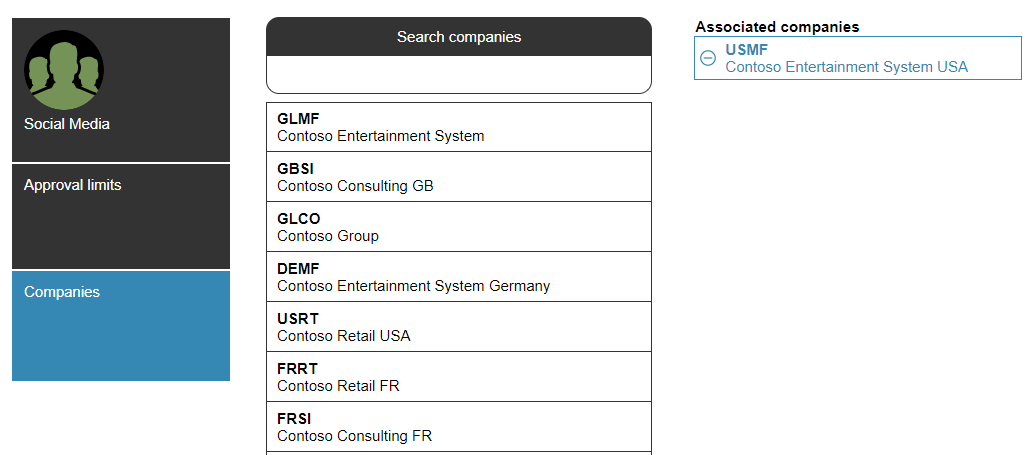
Task: Click the USMF associated company code
Action: 746,50
